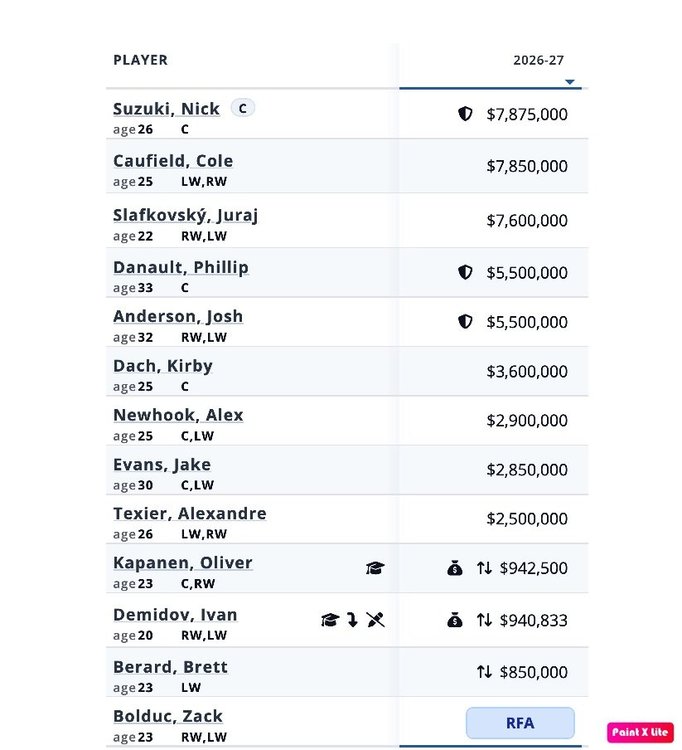Image resolution: width=682 pixels, height=750 pixels.
Task: Click the up-down arrows icon beside Berard's $850,000
Action: click(x=484, y=672)
